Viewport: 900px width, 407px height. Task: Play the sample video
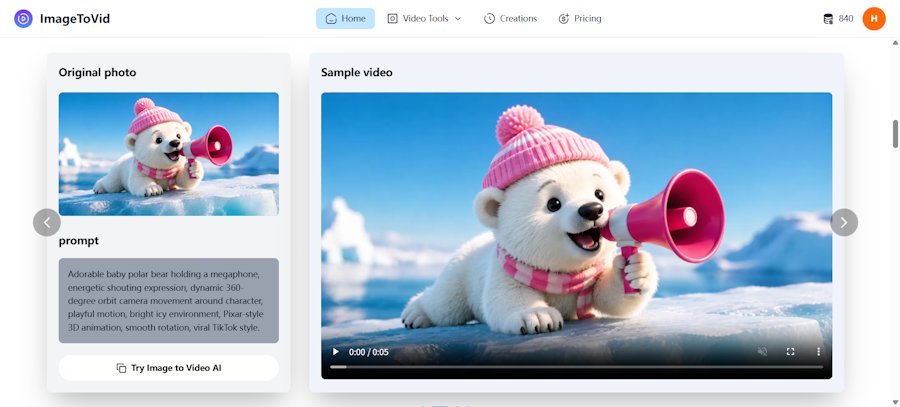[x=336, y=352]
